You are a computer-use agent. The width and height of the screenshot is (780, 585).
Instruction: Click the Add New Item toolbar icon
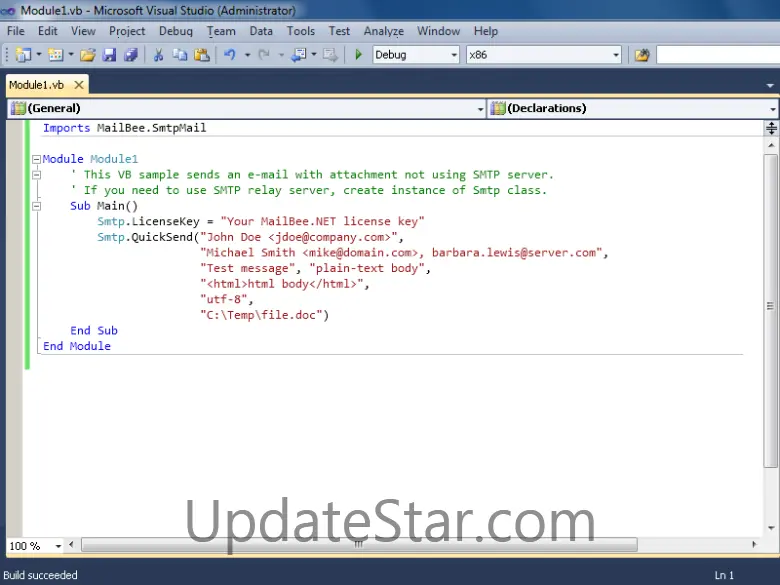pos(55,55)
